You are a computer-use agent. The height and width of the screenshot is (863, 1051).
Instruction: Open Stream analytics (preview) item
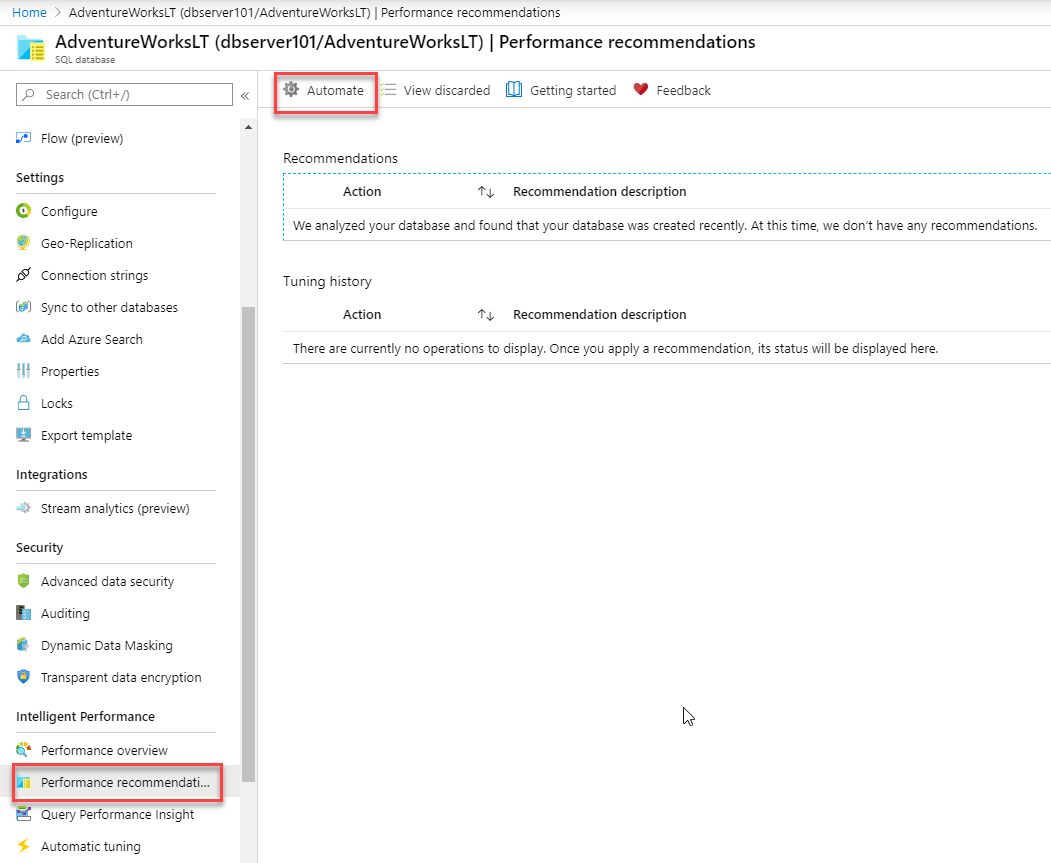pos(115,509)
